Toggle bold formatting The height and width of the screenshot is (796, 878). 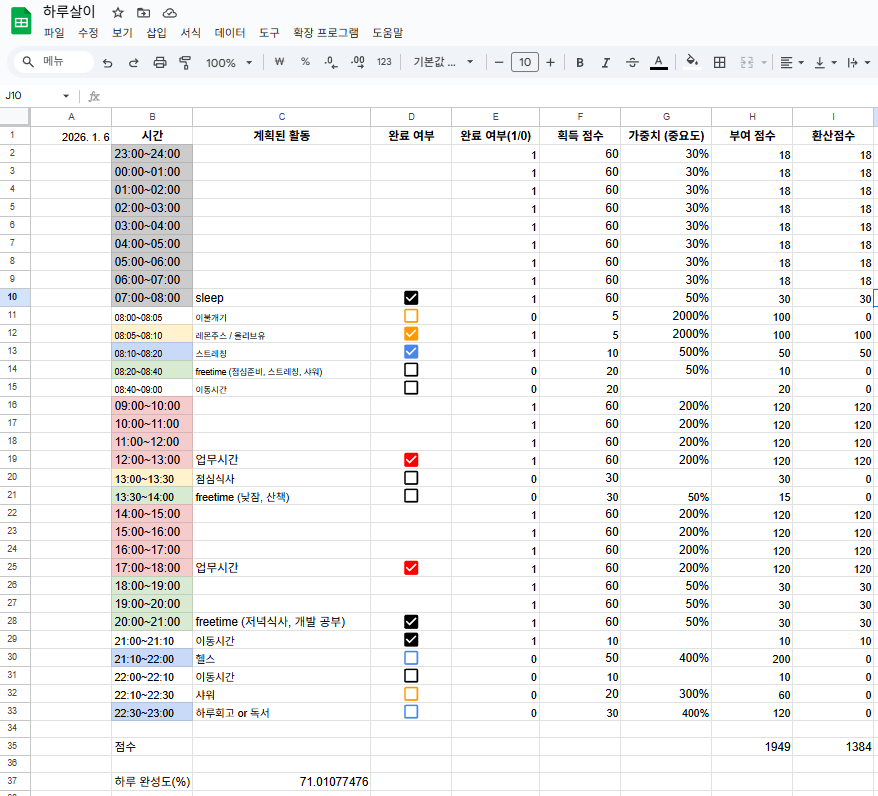[x=580, y=63]
